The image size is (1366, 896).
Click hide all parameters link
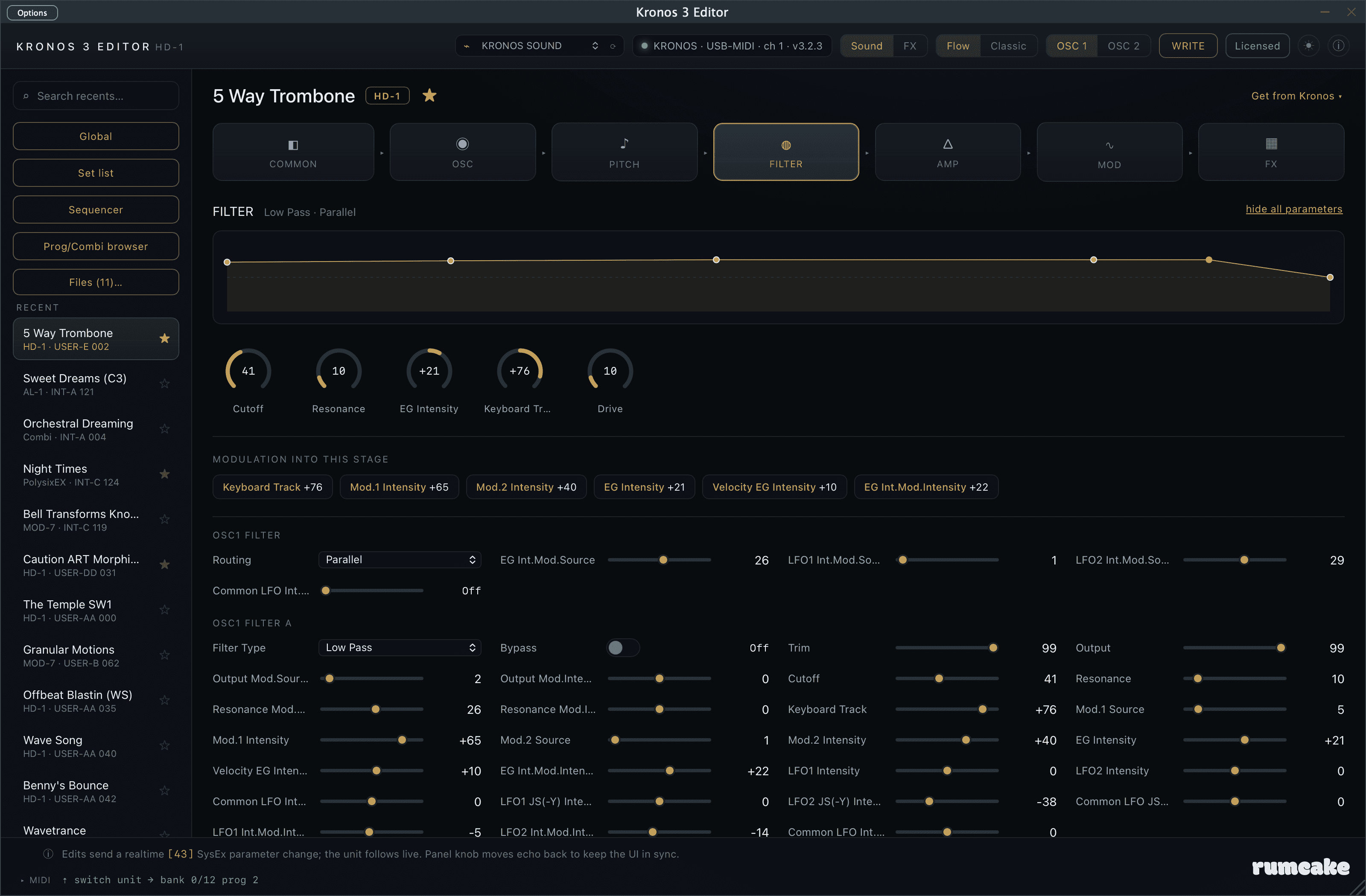coord(1294,209)
